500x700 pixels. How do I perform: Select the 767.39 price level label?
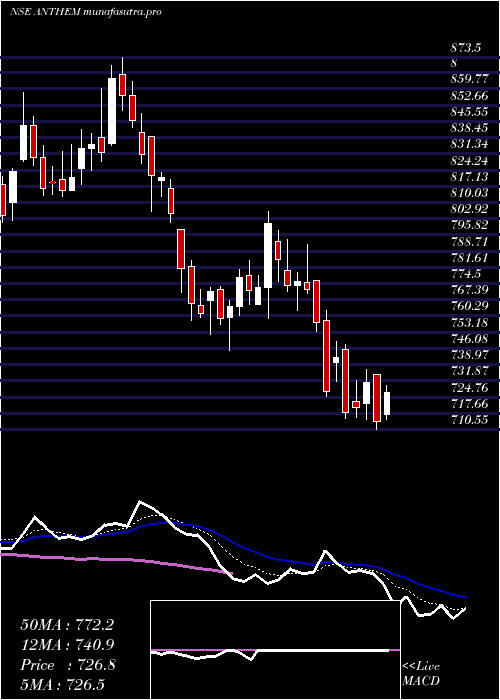pos(469,290)
